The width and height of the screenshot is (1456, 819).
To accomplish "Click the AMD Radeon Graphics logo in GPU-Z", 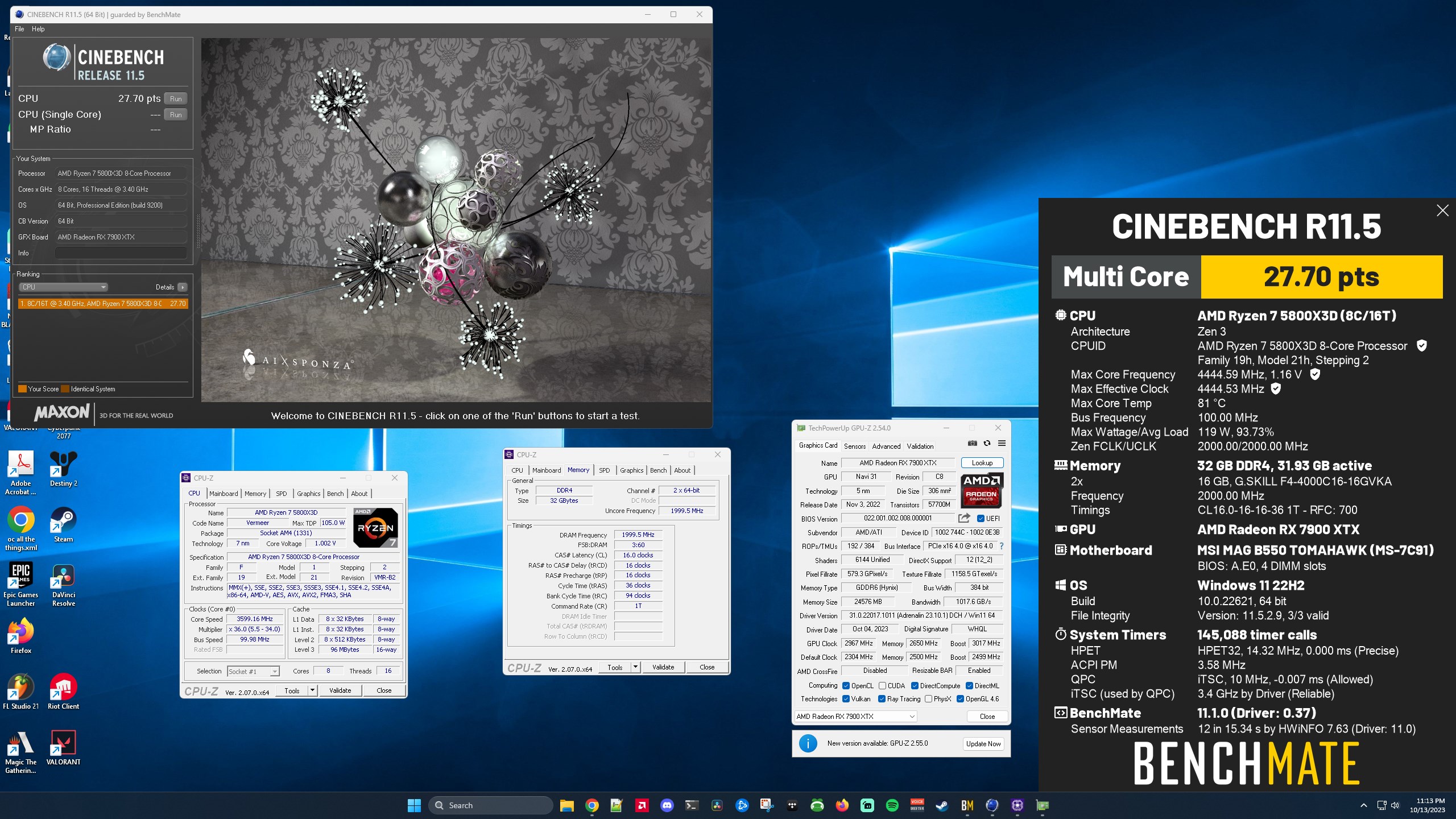I will pyautogui.click(x=982, y=490).
